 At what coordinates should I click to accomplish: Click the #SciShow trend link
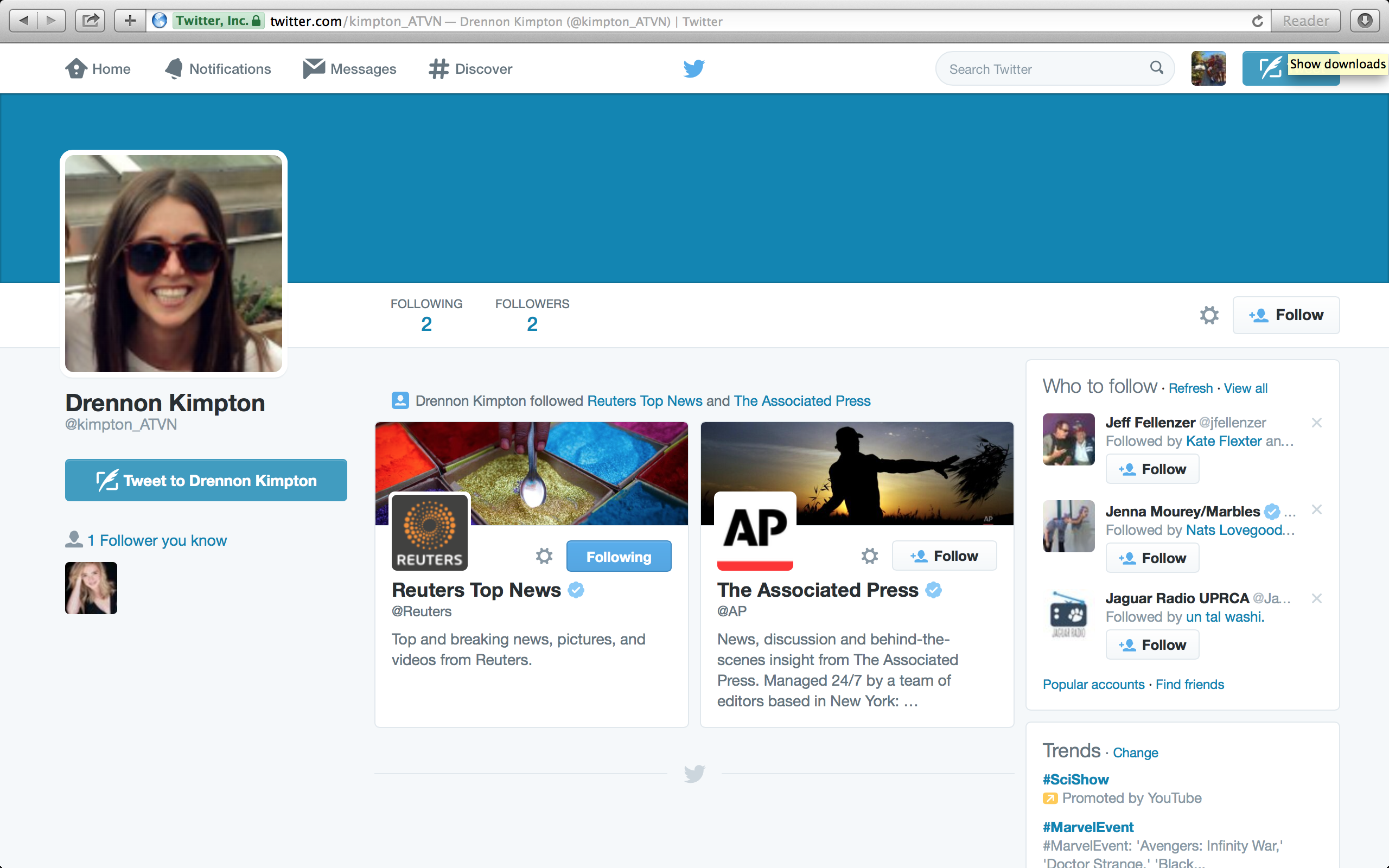point(1075,780)
